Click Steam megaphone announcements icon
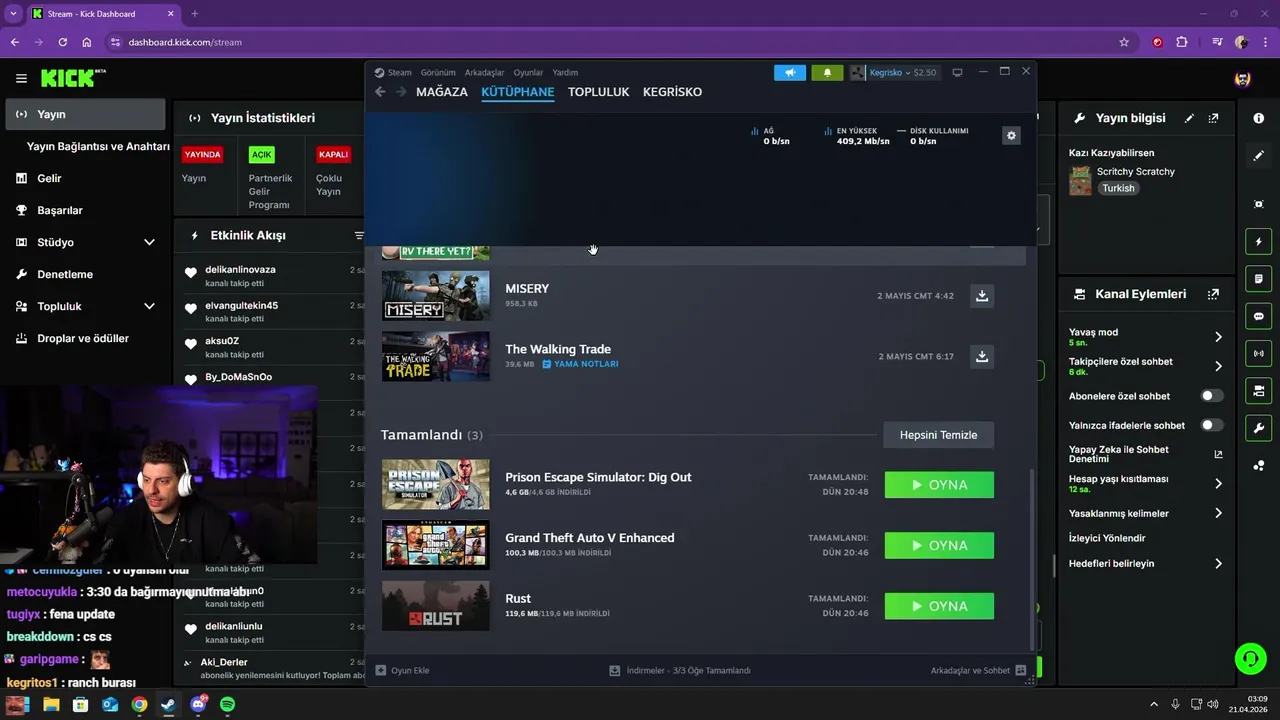 [x=790, y=73]
